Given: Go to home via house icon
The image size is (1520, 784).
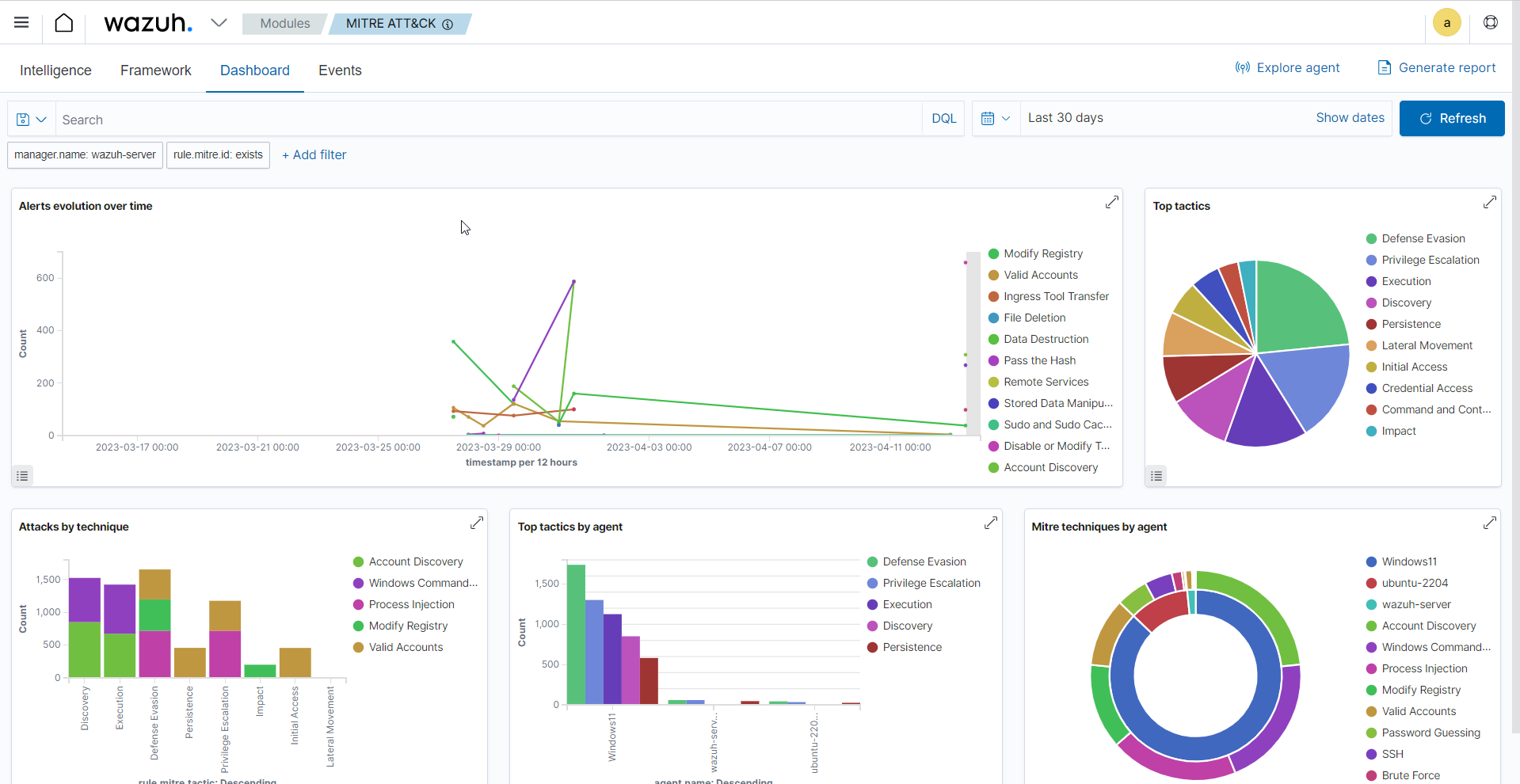Looking at the screenshot, I should tap(64, 23).
